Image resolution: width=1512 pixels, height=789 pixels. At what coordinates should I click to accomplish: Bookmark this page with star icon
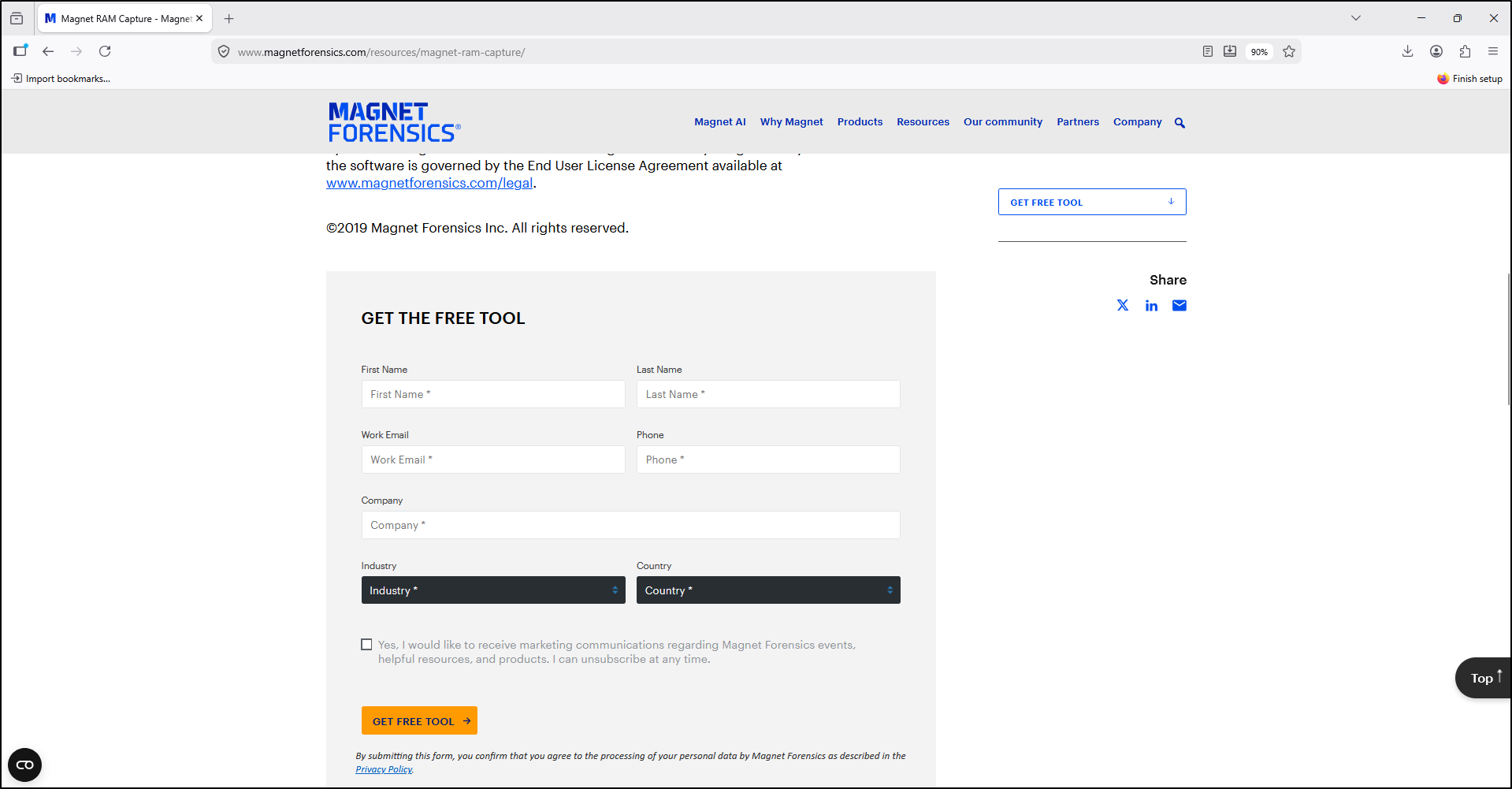[x=1289, y=51]
